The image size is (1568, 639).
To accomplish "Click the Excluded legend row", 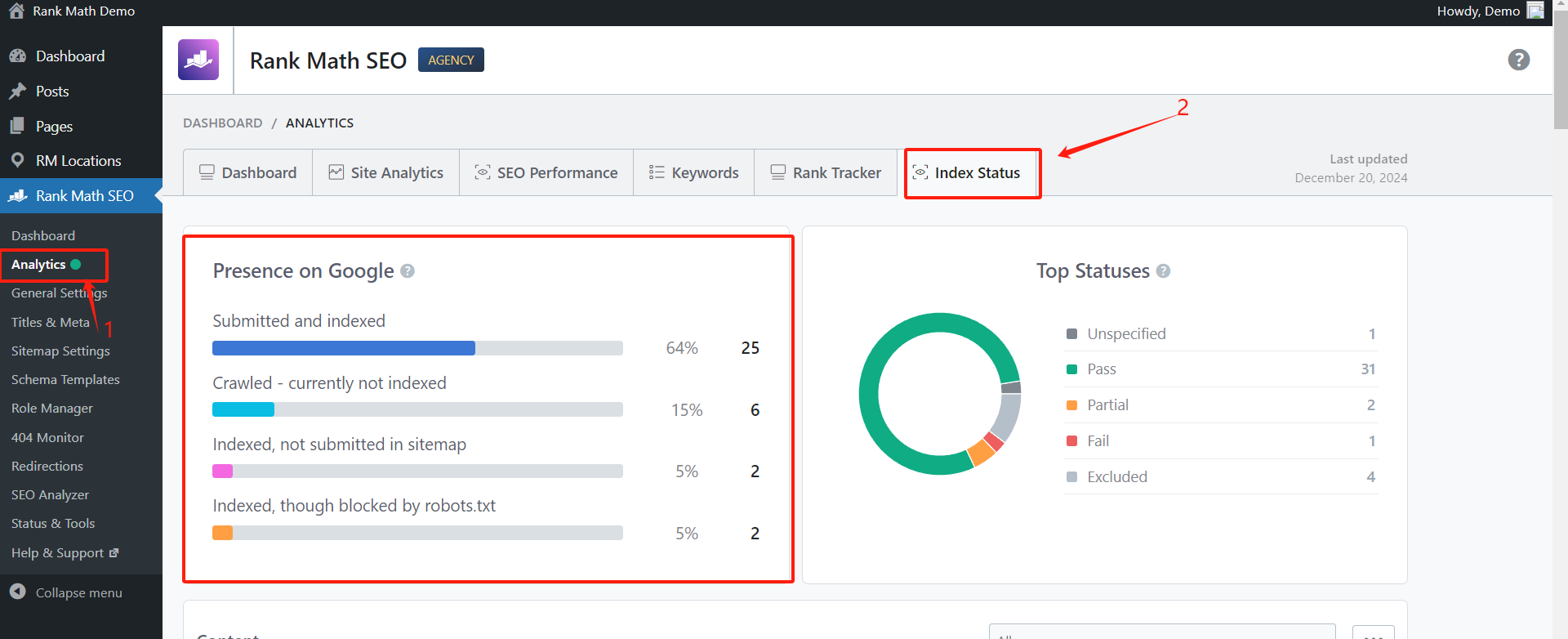I will (1221, 476).
